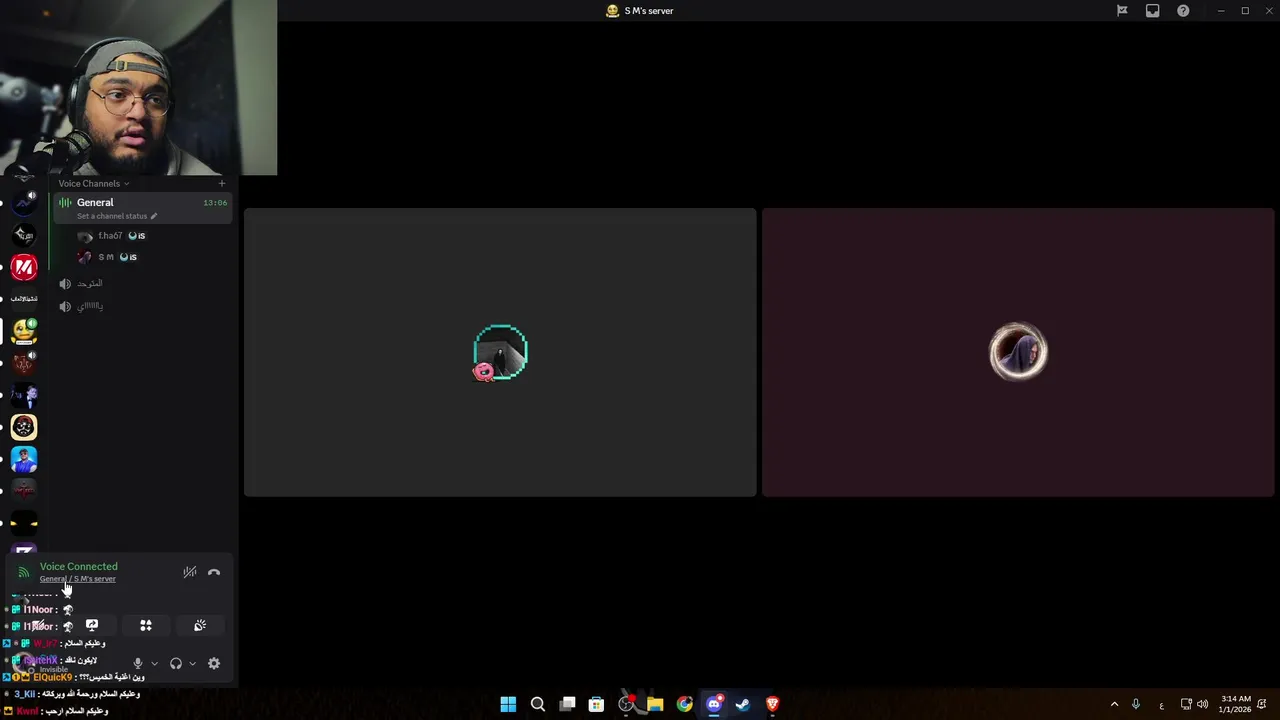The width and height of the screenshot is (1280, 720).
Task: Open Brave browser from the taskbar
Action: tap(772, 704)
